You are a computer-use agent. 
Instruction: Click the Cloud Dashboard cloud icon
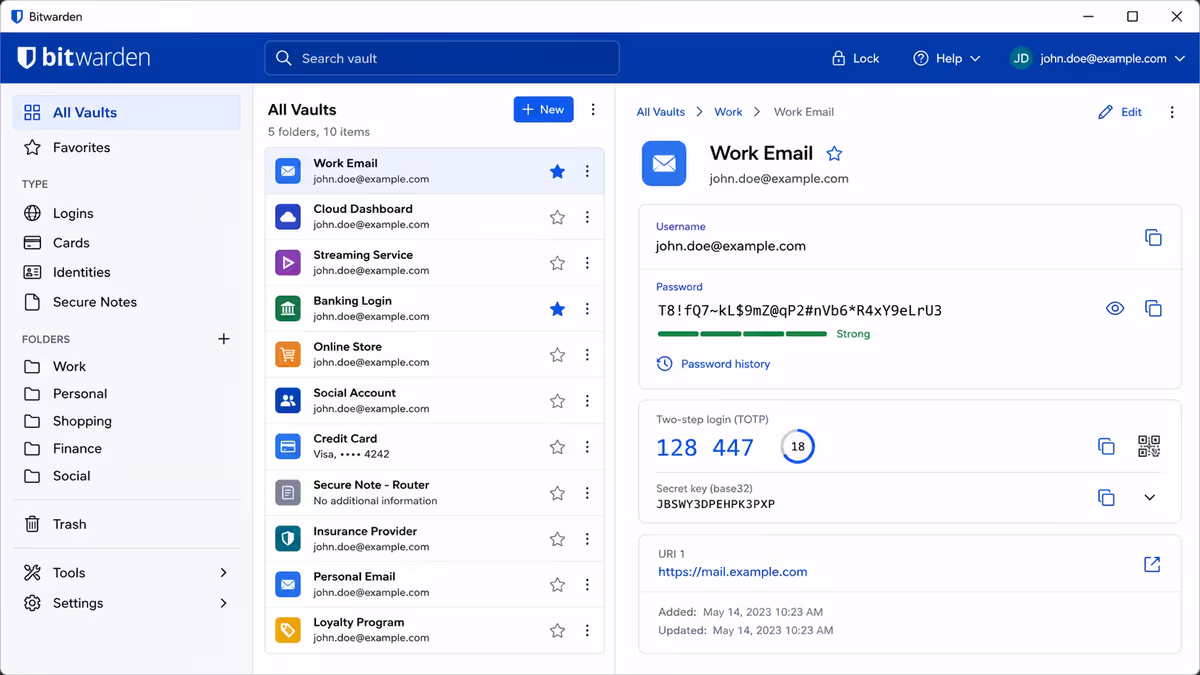(x=288, y=217)
